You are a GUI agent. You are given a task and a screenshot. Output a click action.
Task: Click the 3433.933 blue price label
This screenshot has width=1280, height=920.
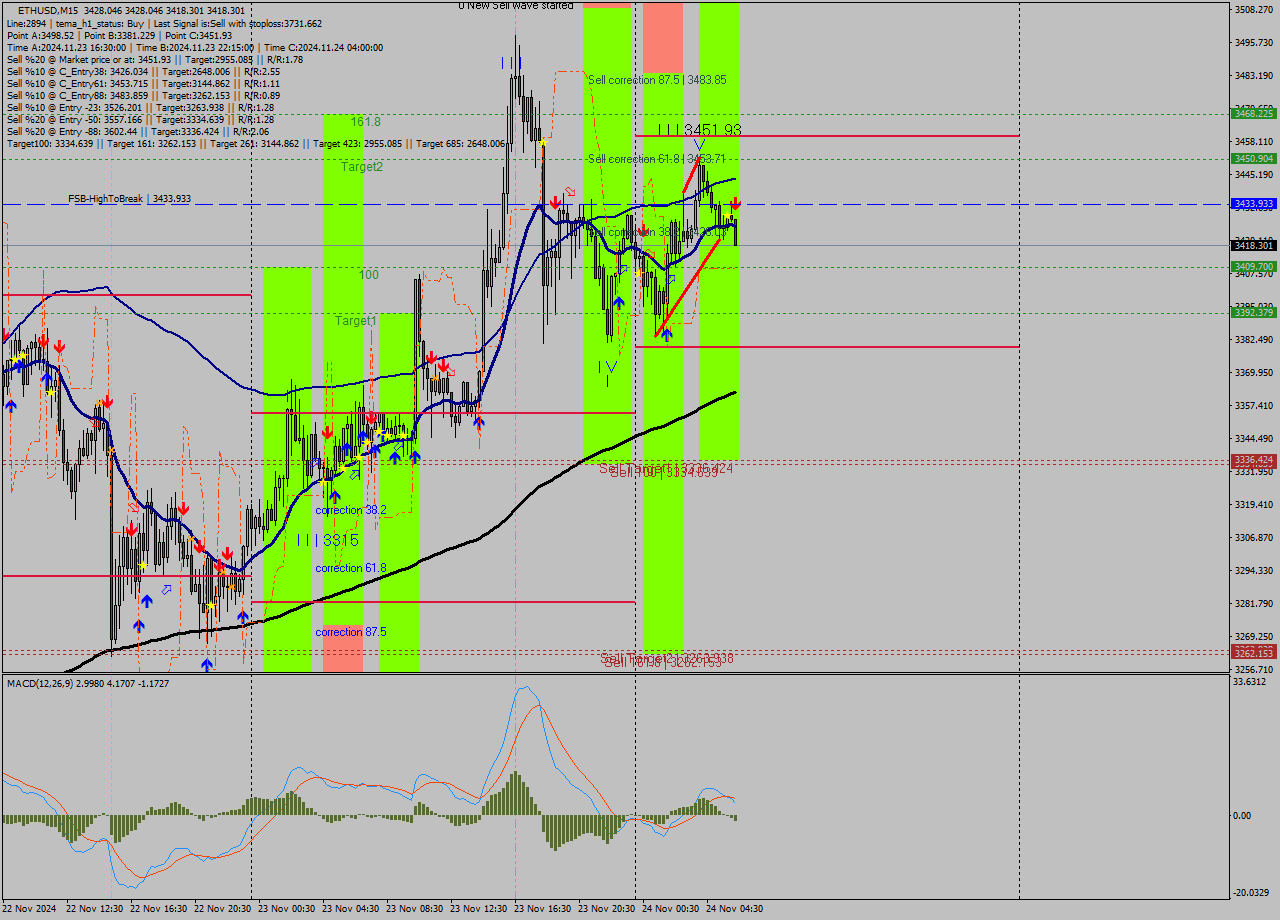point(1253,204)
